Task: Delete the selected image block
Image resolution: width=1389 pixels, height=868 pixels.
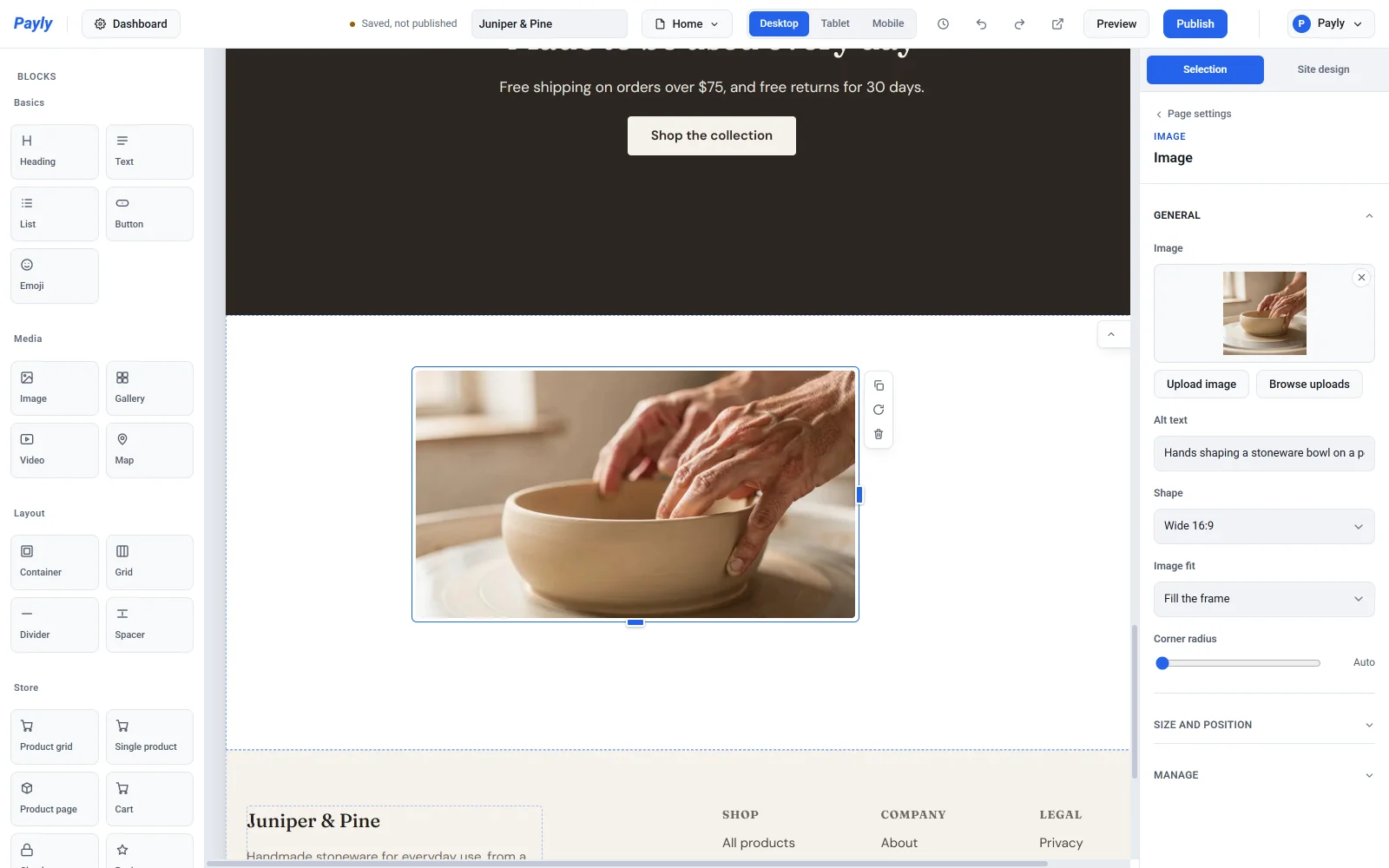Action: pyautogui.click(x=879, y=434)
